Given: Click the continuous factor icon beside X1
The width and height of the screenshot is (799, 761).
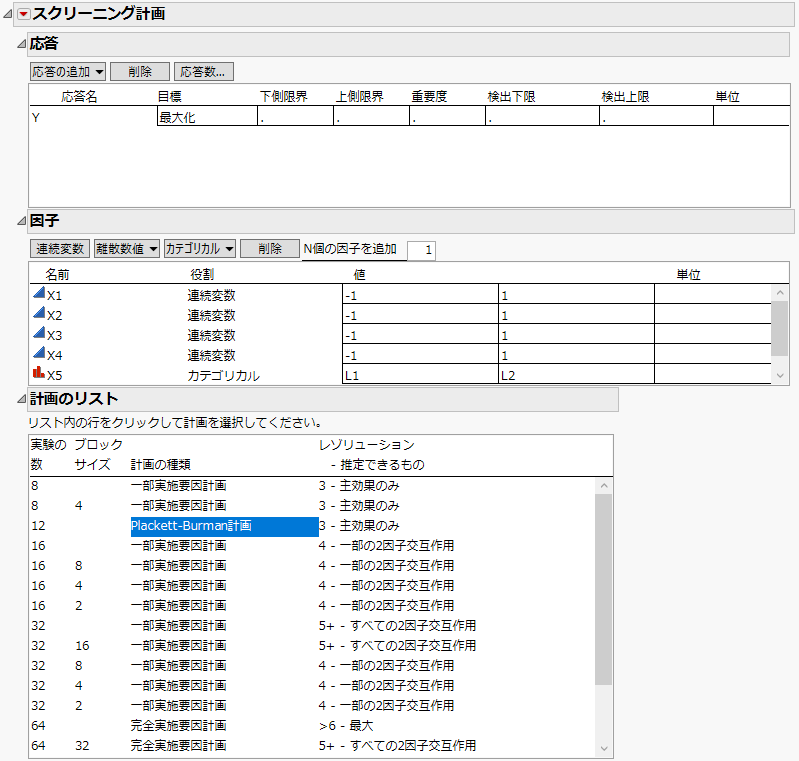Looking at the screenshot, I should point(39,293).
